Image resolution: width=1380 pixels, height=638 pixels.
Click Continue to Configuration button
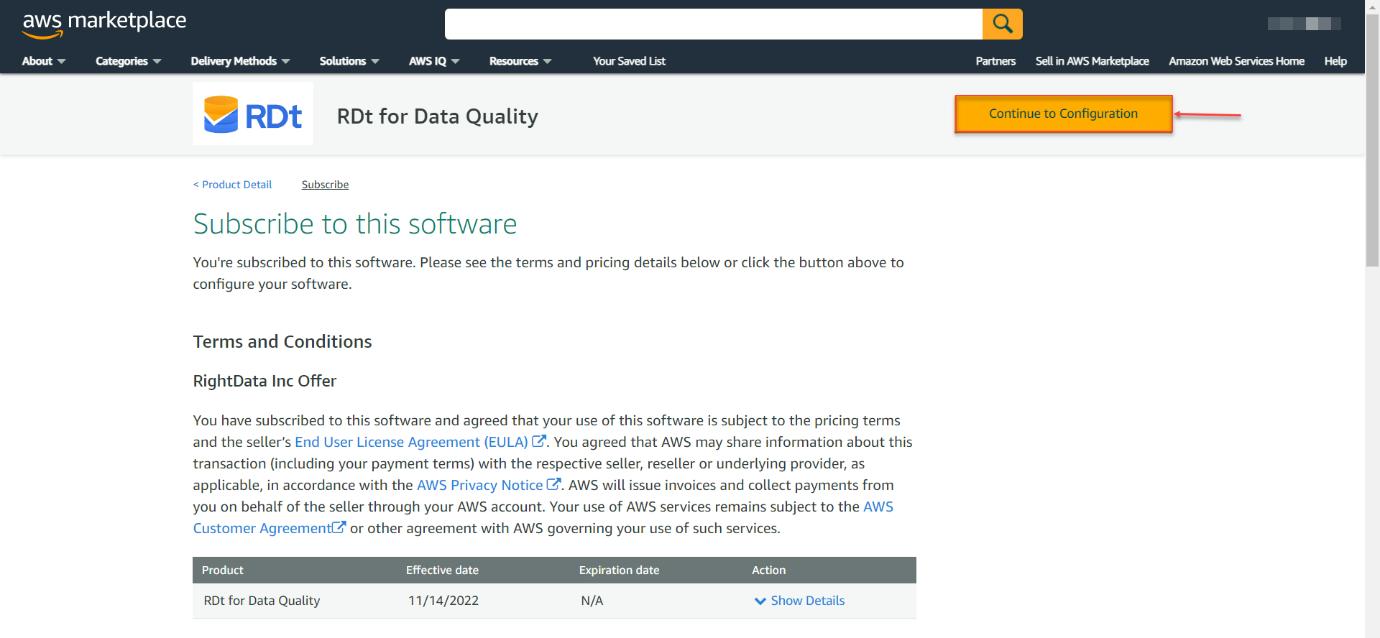pos(1063,114)
